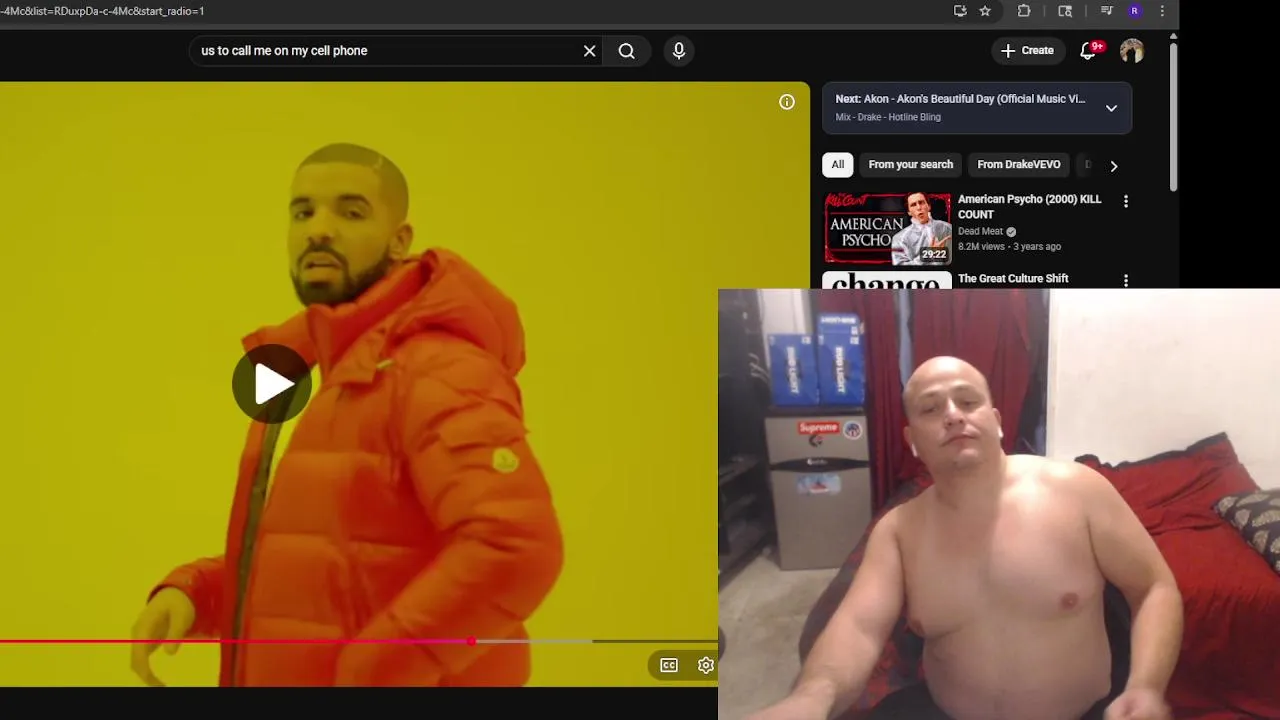Click the "Mix - Drake - Hotline Bling" text

(x=888, y=117)
